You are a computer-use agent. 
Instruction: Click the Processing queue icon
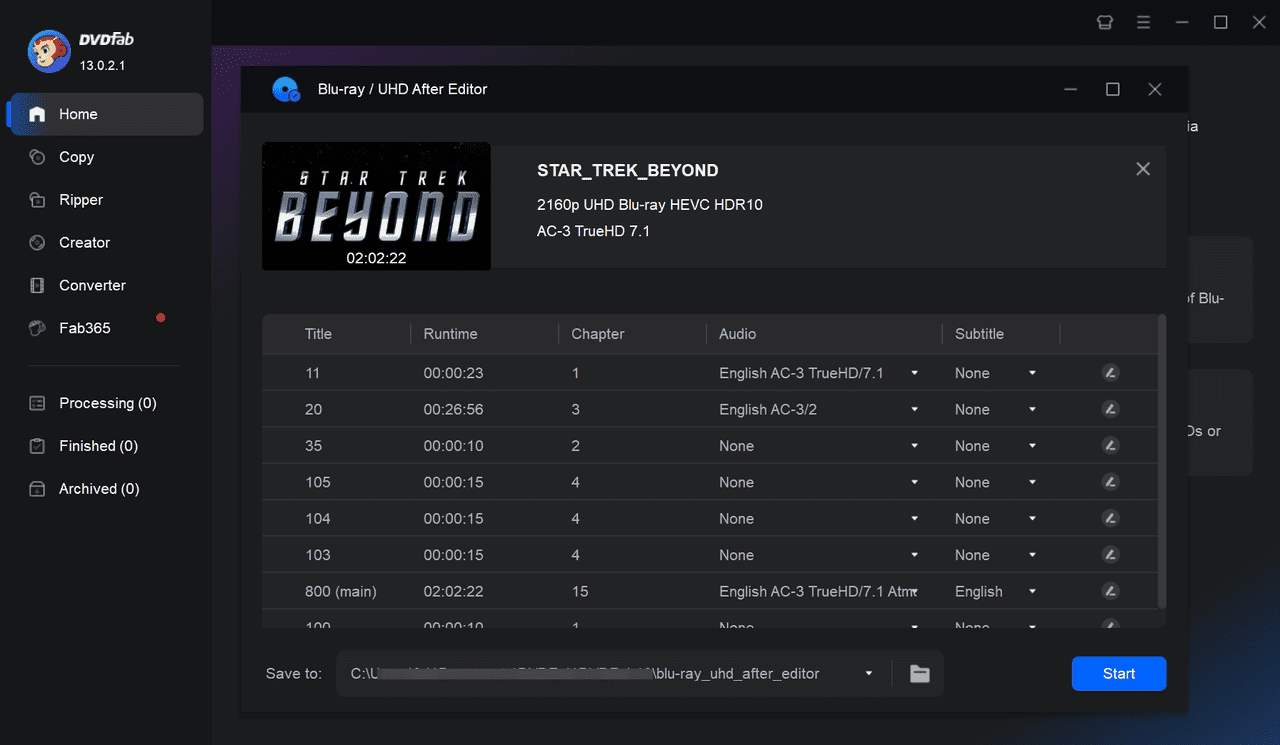tap(37, 403)
